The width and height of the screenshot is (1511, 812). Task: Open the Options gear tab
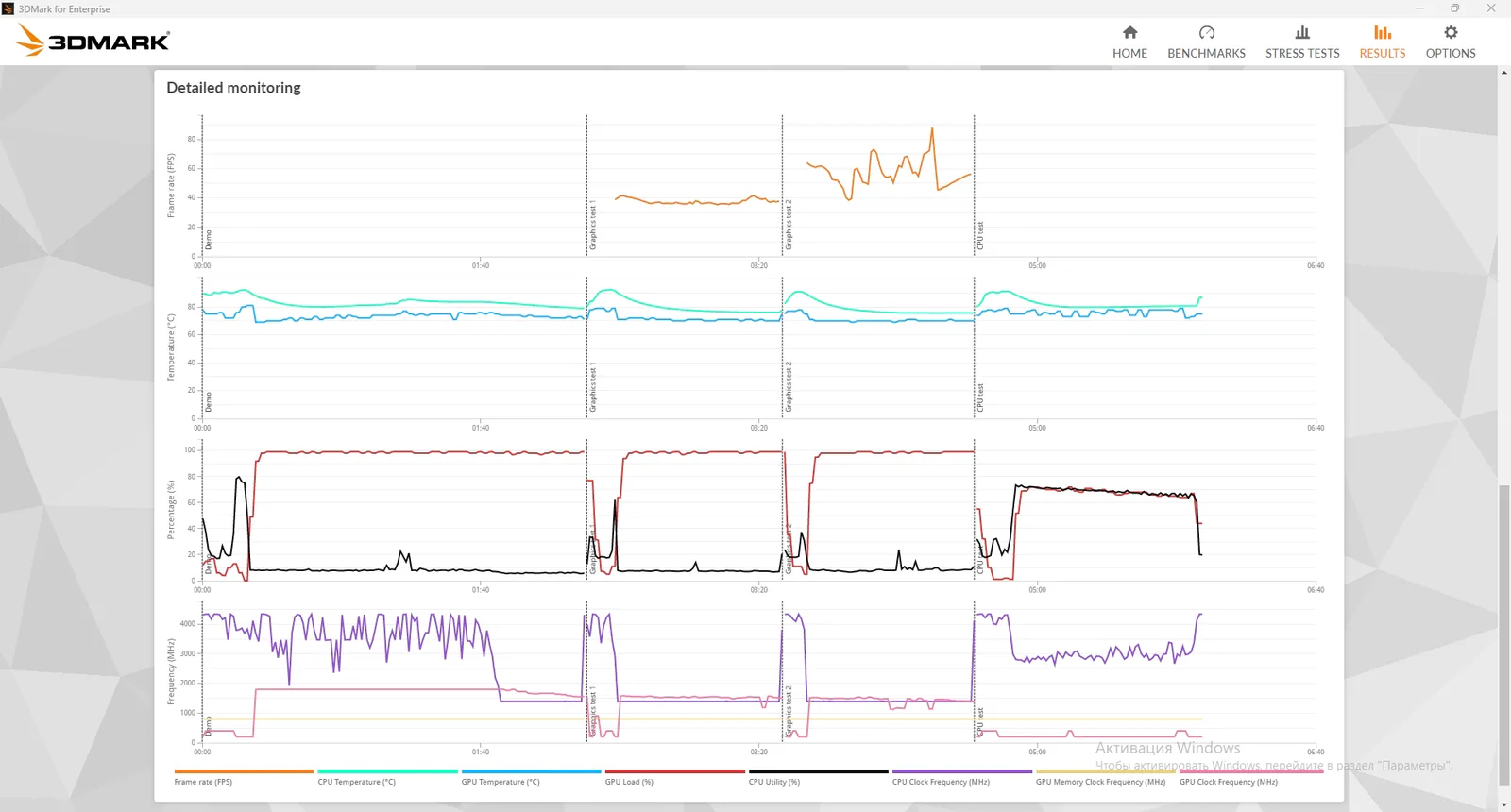coord(1451,42)
